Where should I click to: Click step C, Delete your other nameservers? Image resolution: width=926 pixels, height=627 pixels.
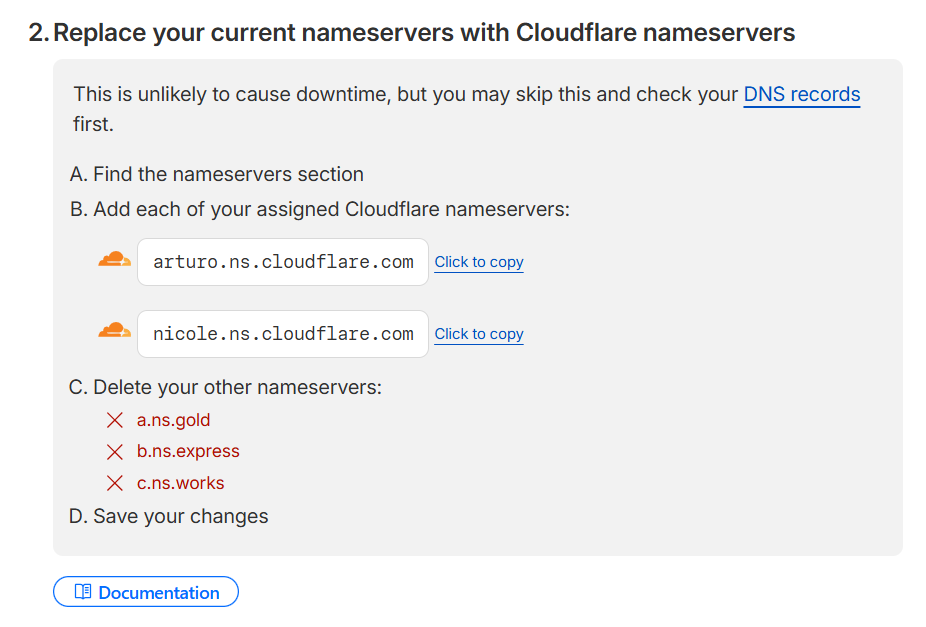pos(226,387)
